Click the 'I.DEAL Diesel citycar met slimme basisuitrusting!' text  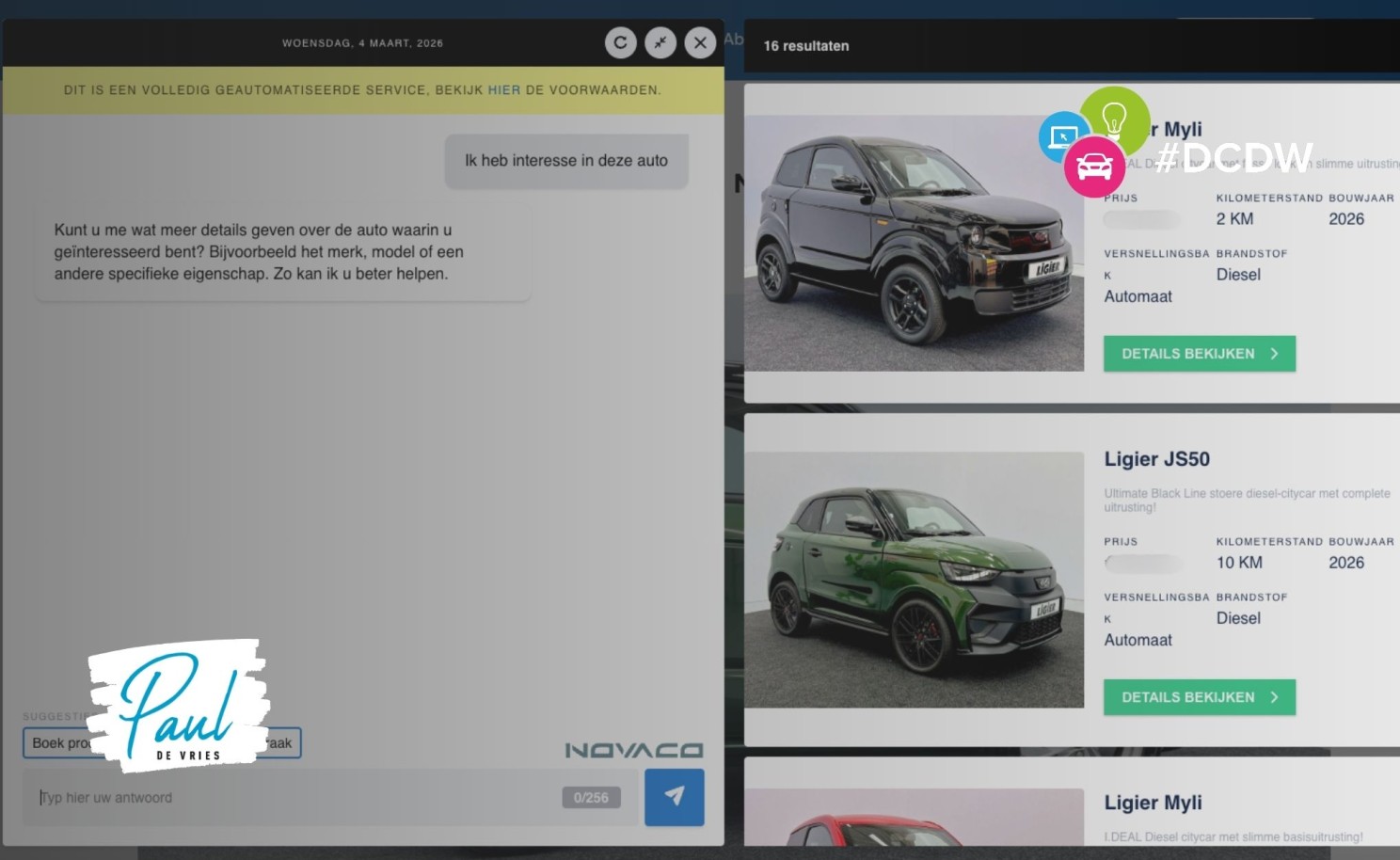pos(1233,836)
